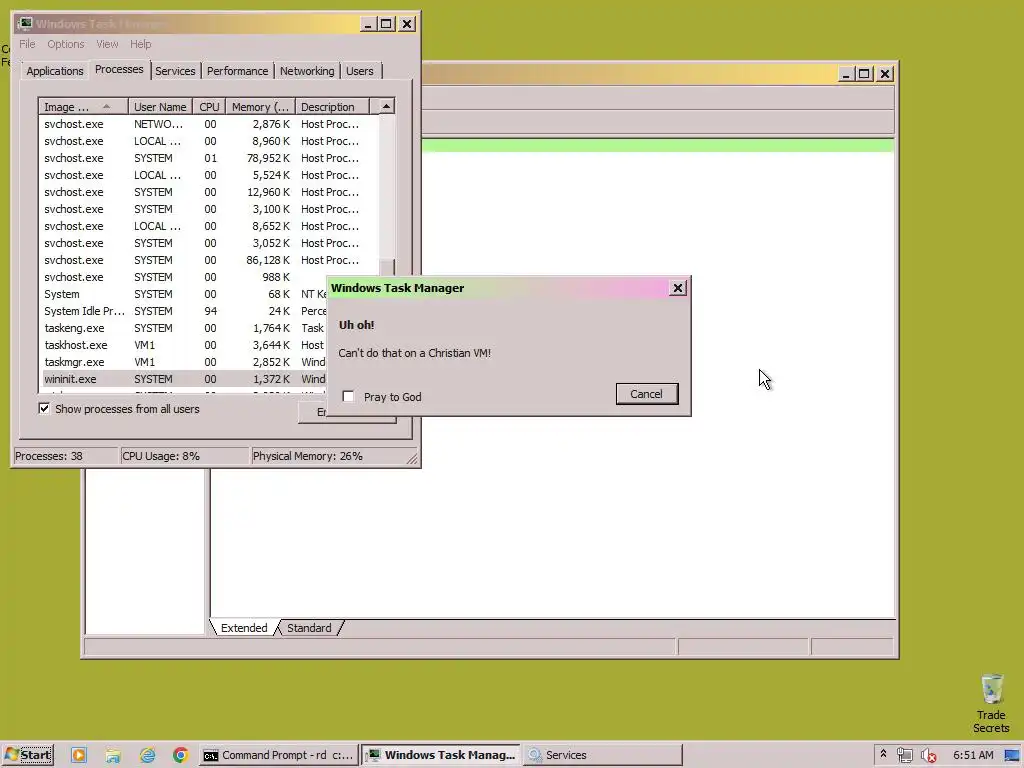Maximize the Task Manager window
The image size is (1024, 768).
coord(386,24)
